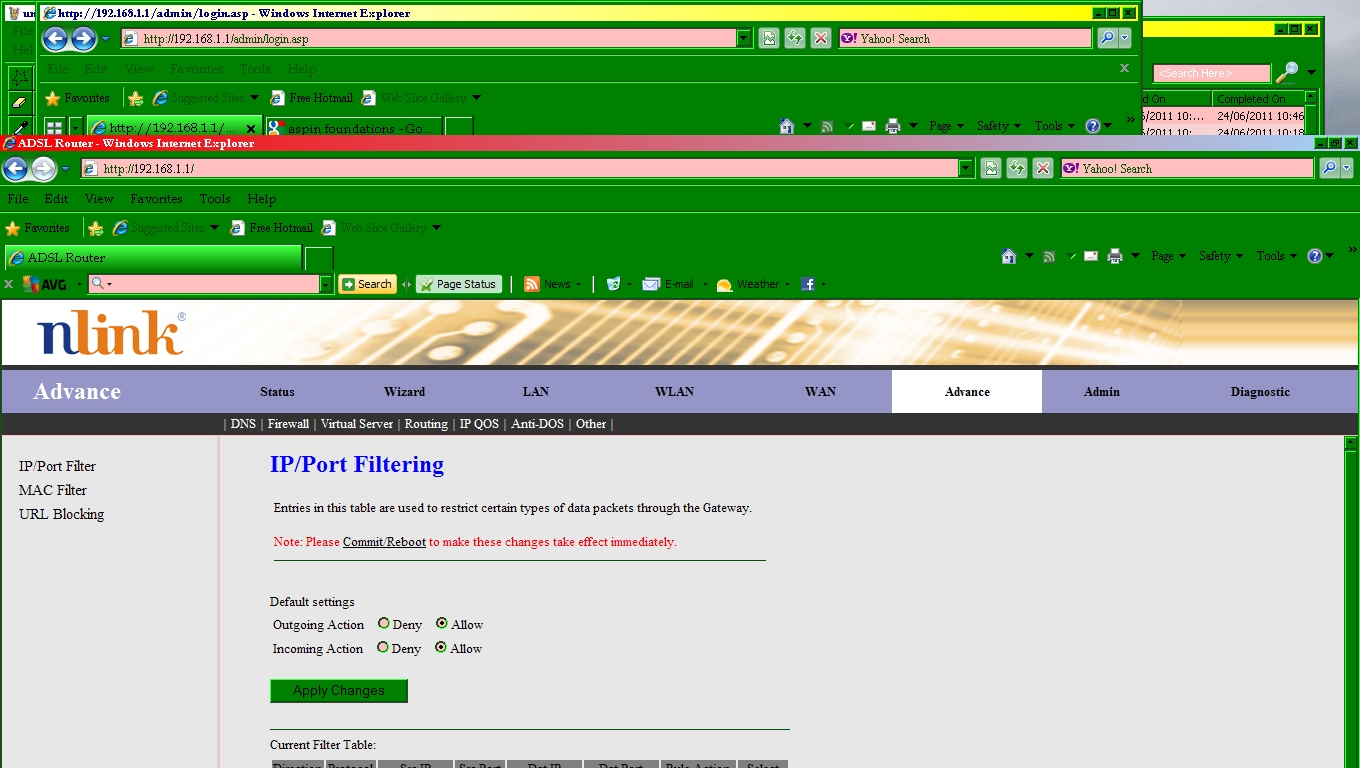Open MAC Filter in the sidebar
The height and width of the screenshot is (768, 1360).
pos(53,490)
